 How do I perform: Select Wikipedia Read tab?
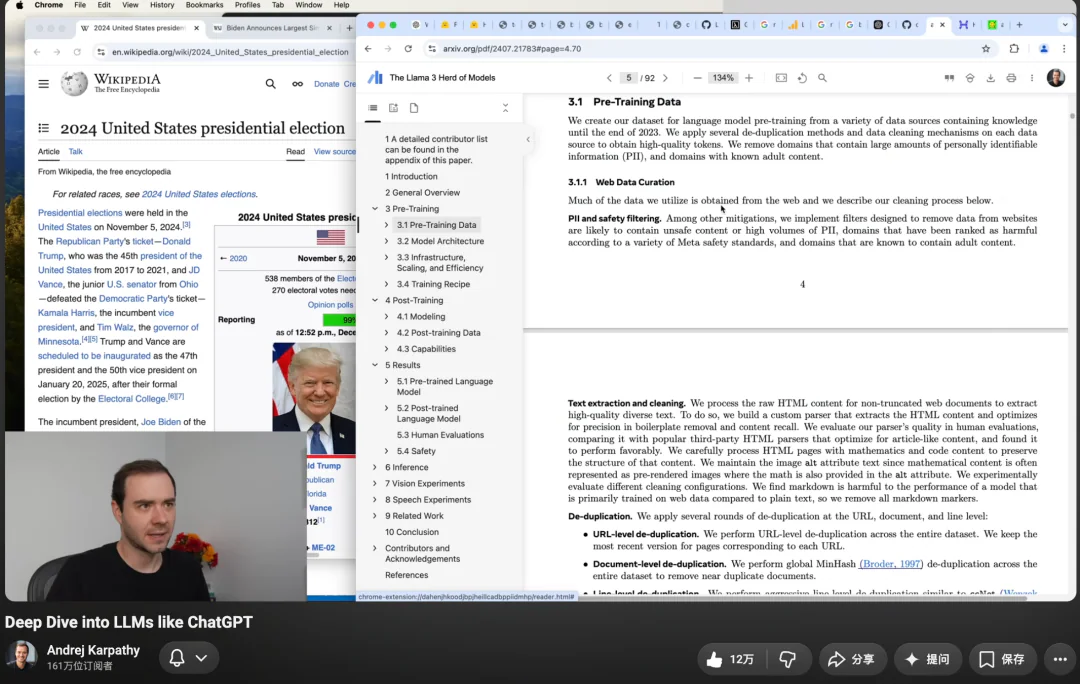point(295,152)
